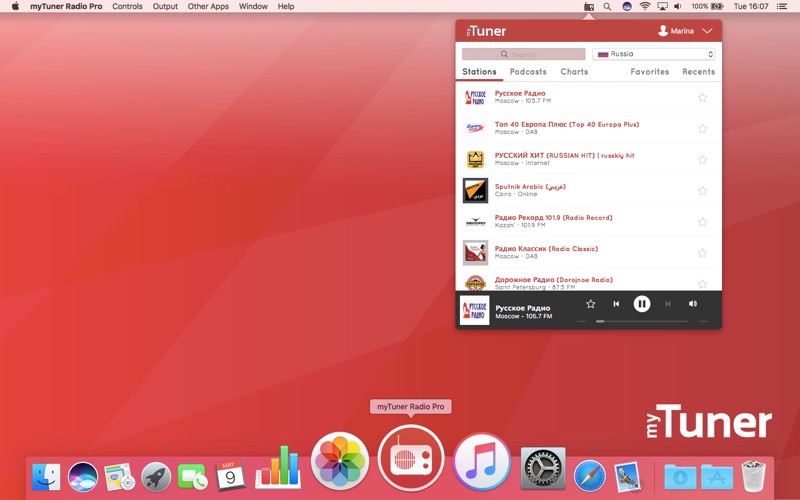
Task: Play Радио Классик (Radio Classic) station
Action: (589, 253)
